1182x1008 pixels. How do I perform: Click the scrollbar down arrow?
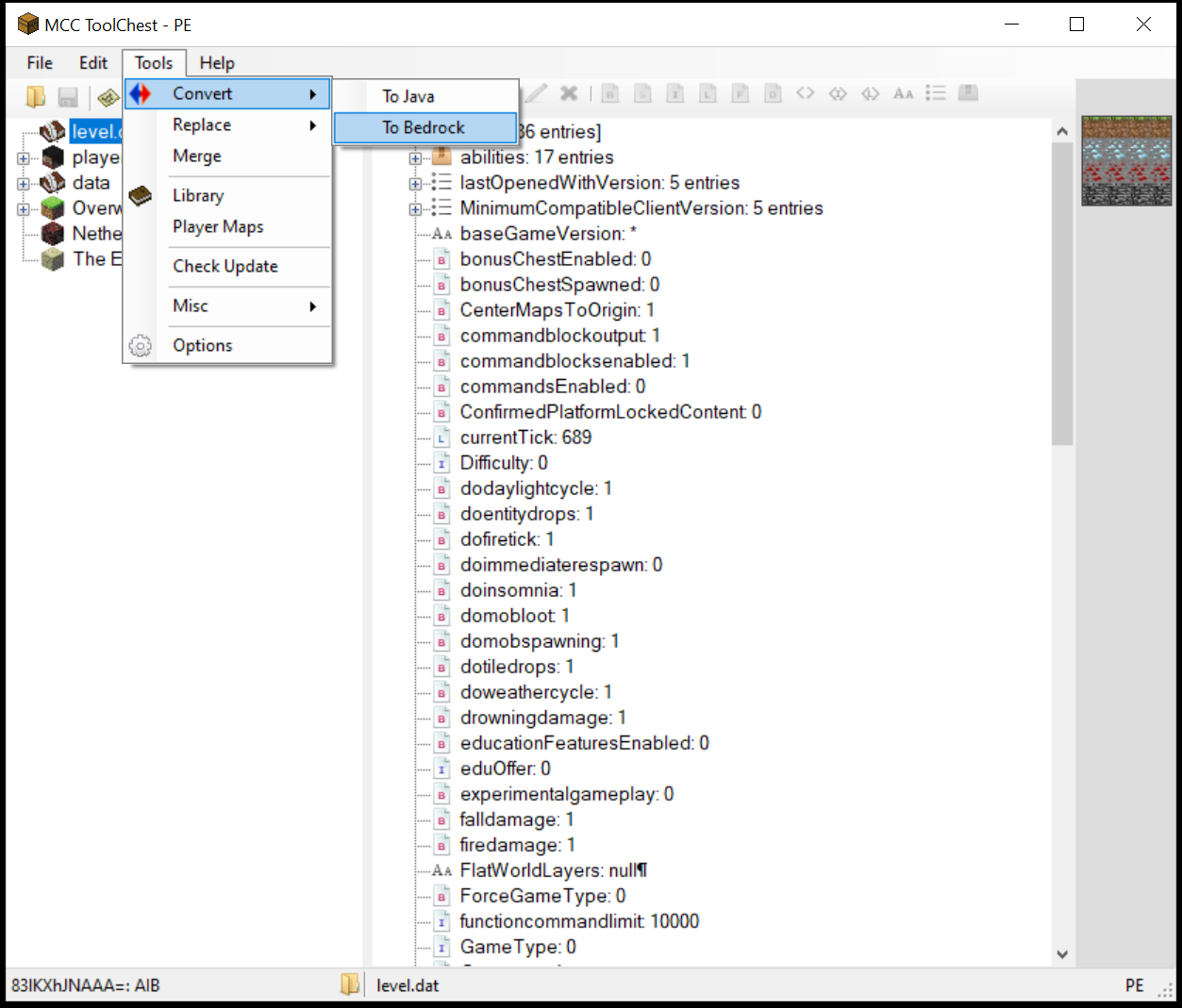click(1062, 954)
